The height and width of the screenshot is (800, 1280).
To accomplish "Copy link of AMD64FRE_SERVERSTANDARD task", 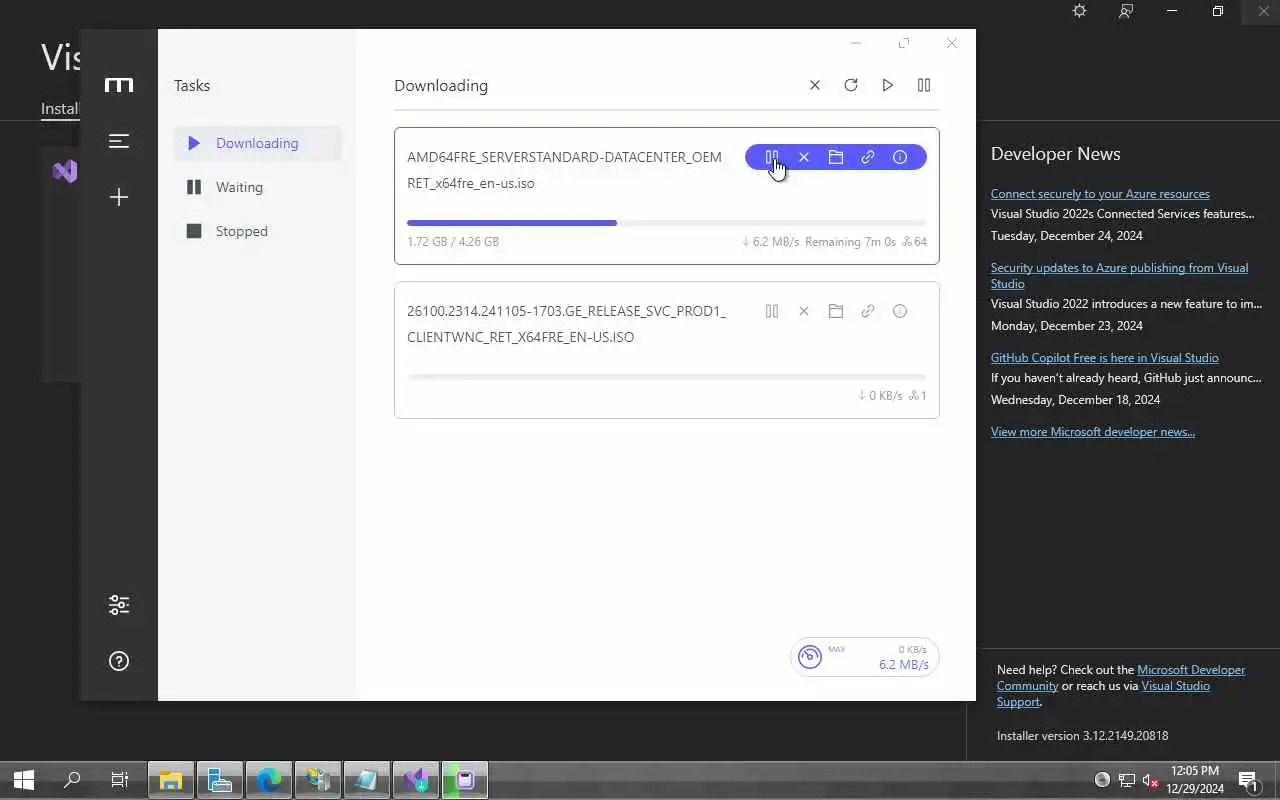I will (868, 157).
